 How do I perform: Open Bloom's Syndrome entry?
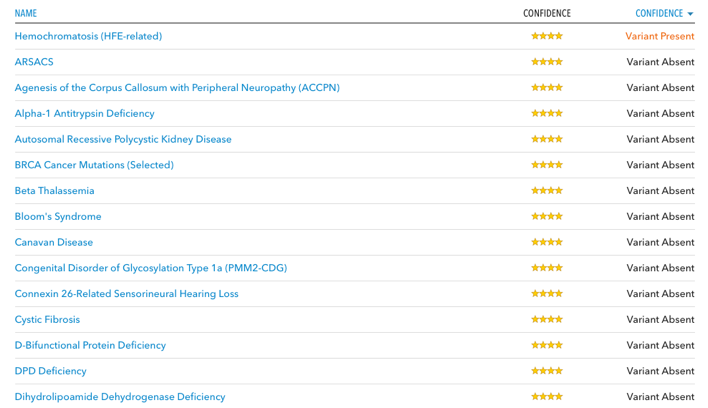click(58, 216)
